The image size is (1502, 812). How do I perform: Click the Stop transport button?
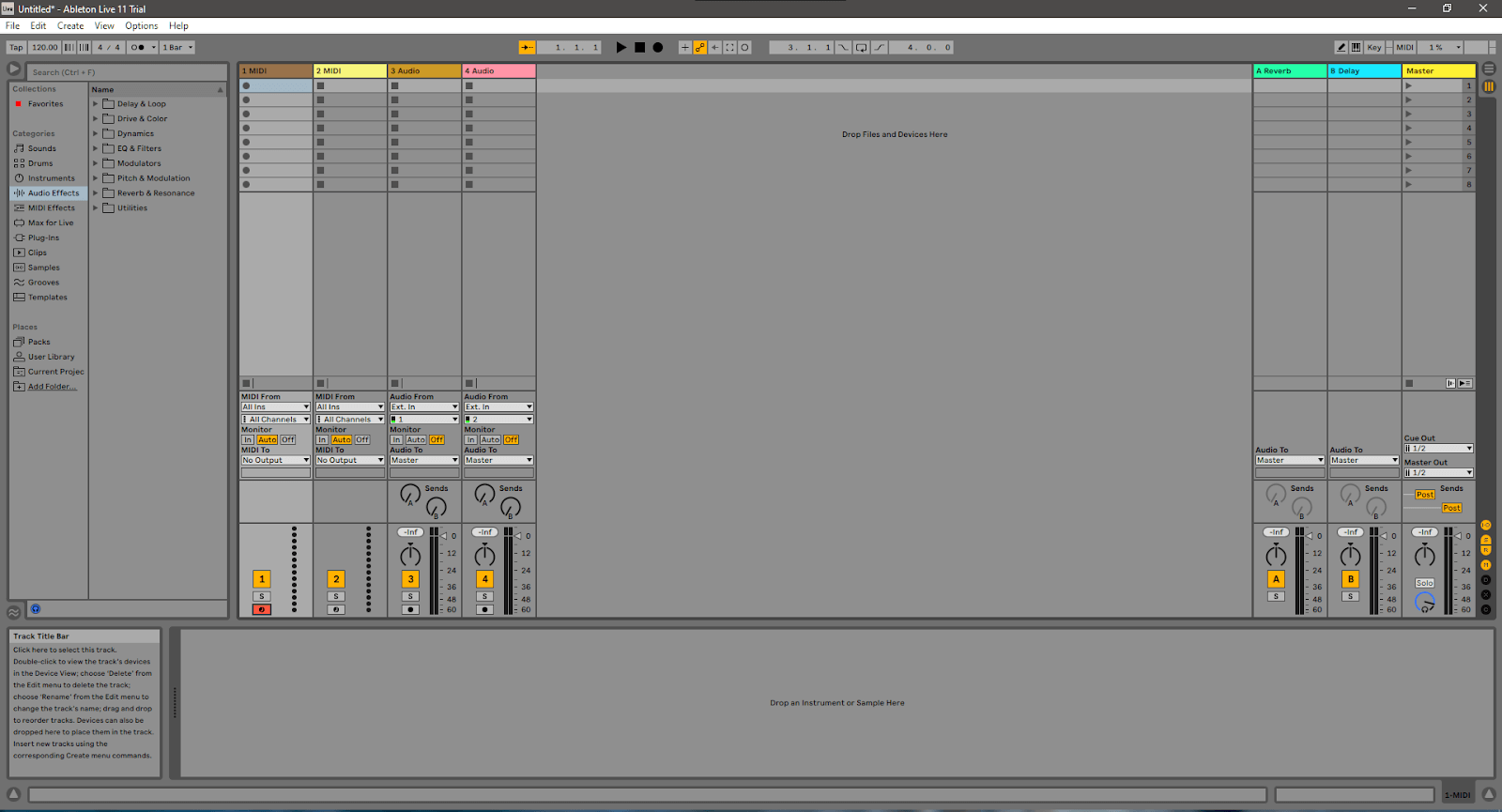click(x=639, y=47)
